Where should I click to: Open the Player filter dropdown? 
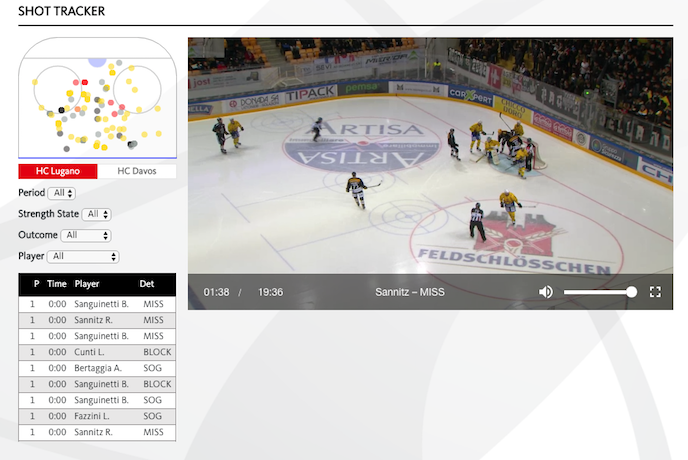click(x=84, y=257)
